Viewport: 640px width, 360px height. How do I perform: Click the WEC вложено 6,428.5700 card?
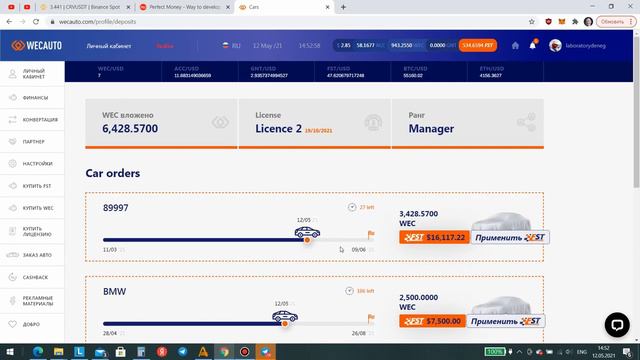tap(161, 123)
